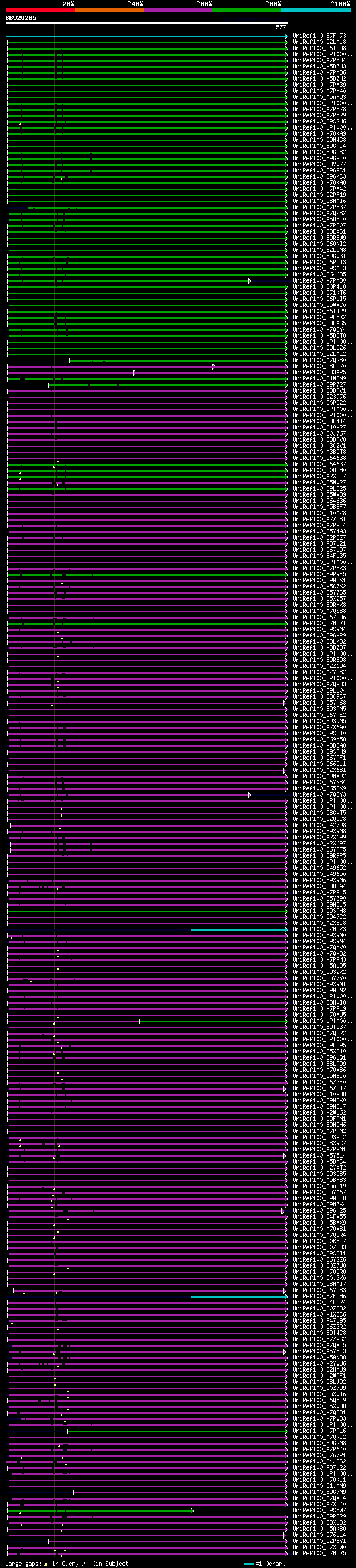The image size is (356, 1568).
Task: Open hit UniRef100_Q9M4G8
Action: (x=319, y=140)
